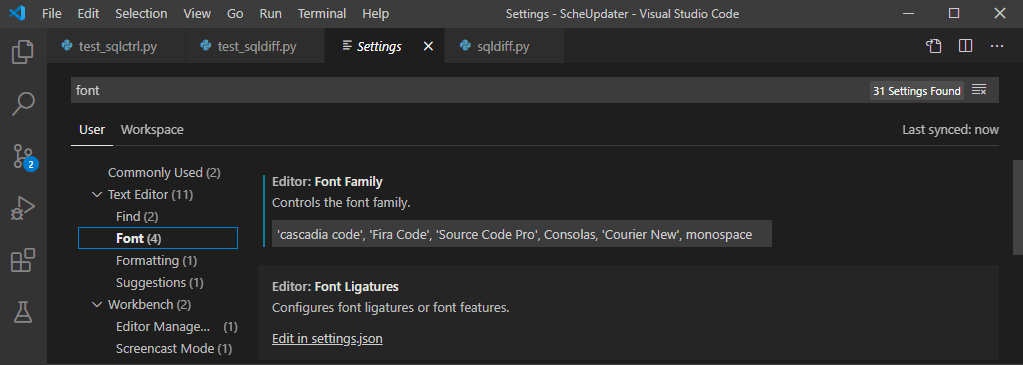Select Suggestions (1) settings category
This screenshot has height=365, width=1023.
point(160,283)
